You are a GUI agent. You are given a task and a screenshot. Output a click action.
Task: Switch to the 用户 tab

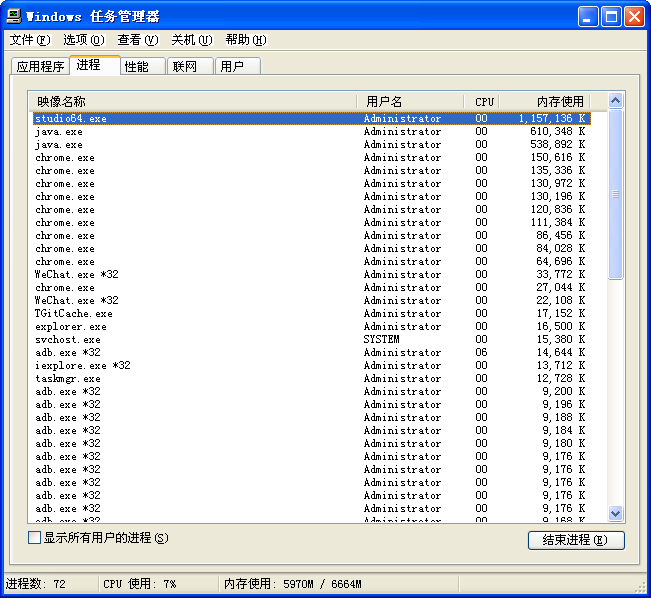point(238,66)
